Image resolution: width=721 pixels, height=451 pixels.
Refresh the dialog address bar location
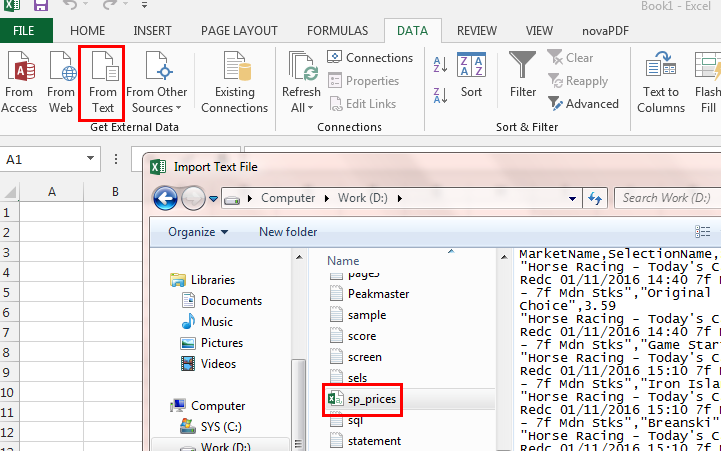[x=595, y=199]
